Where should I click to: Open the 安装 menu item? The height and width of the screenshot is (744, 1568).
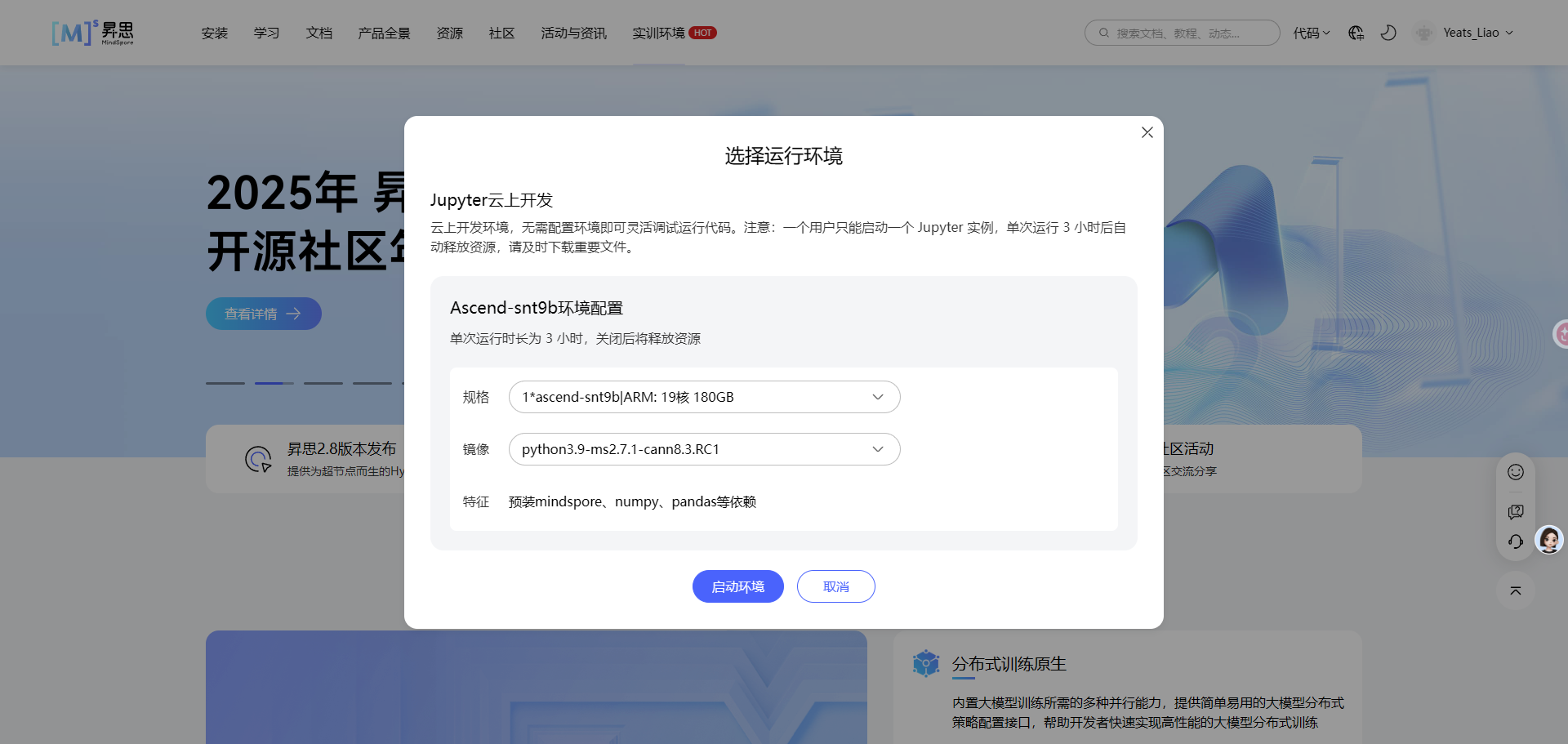215,33
